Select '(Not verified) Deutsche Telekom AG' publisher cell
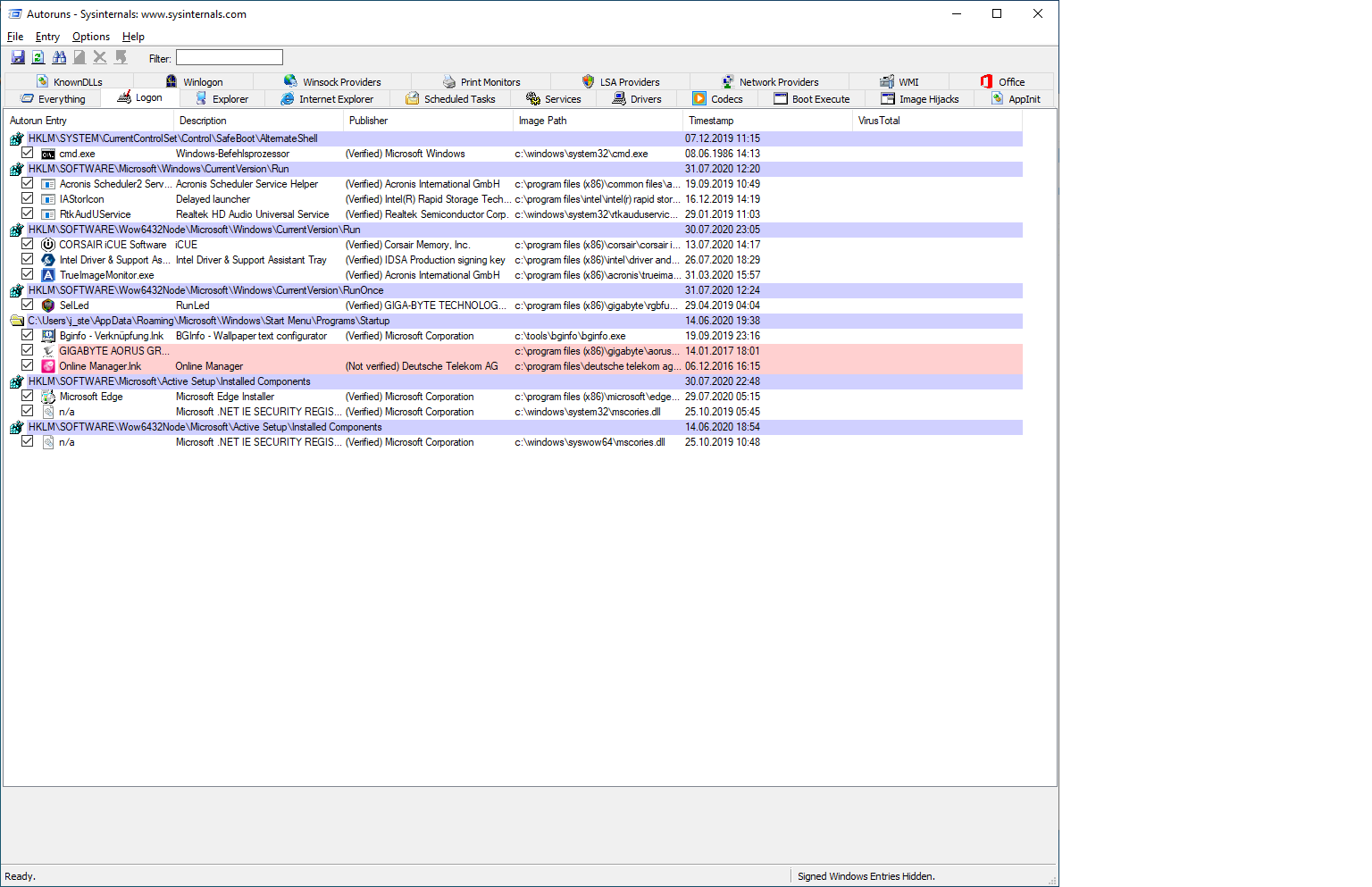 (422, 366)
